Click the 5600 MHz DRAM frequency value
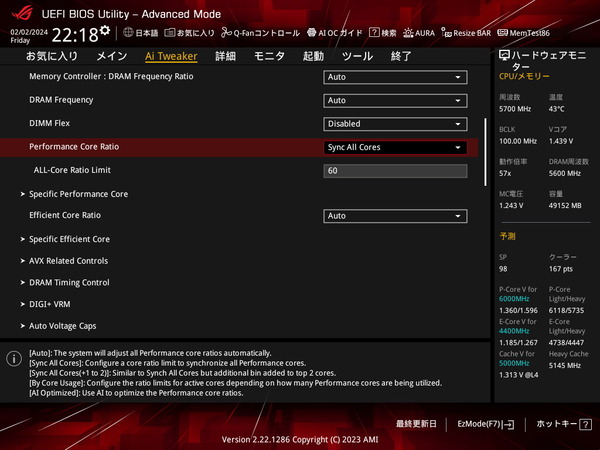Screen dimensions: 600x450 click(564, 173)
